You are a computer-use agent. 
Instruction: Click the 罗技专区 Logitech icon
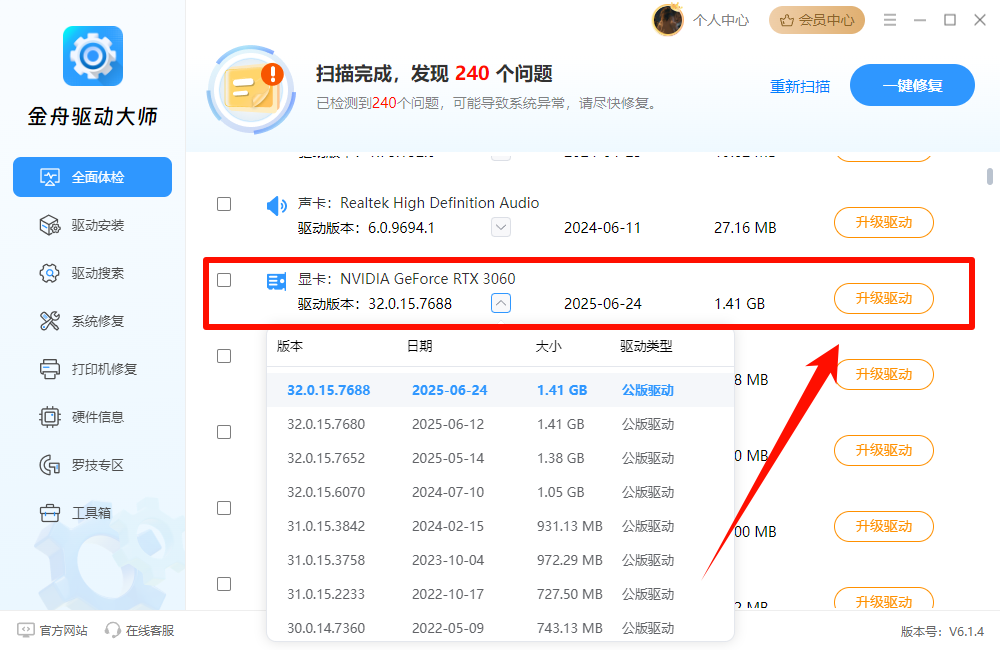[x=50, y=465]
